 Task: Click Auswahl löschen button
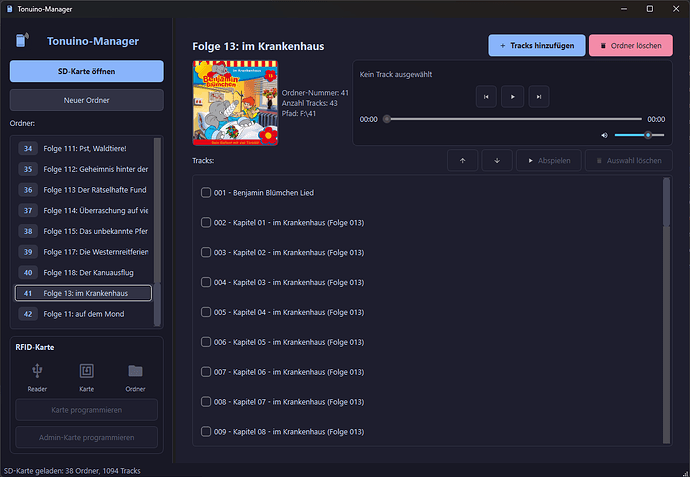tap(629, 161)
